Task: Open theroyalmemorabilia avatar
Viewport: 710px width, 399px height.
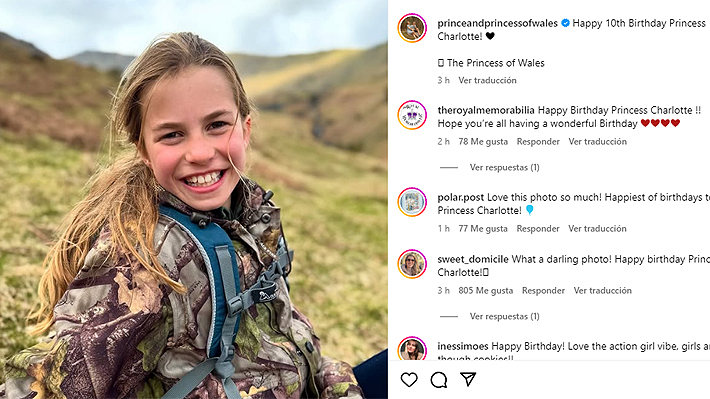Action: 412,115
